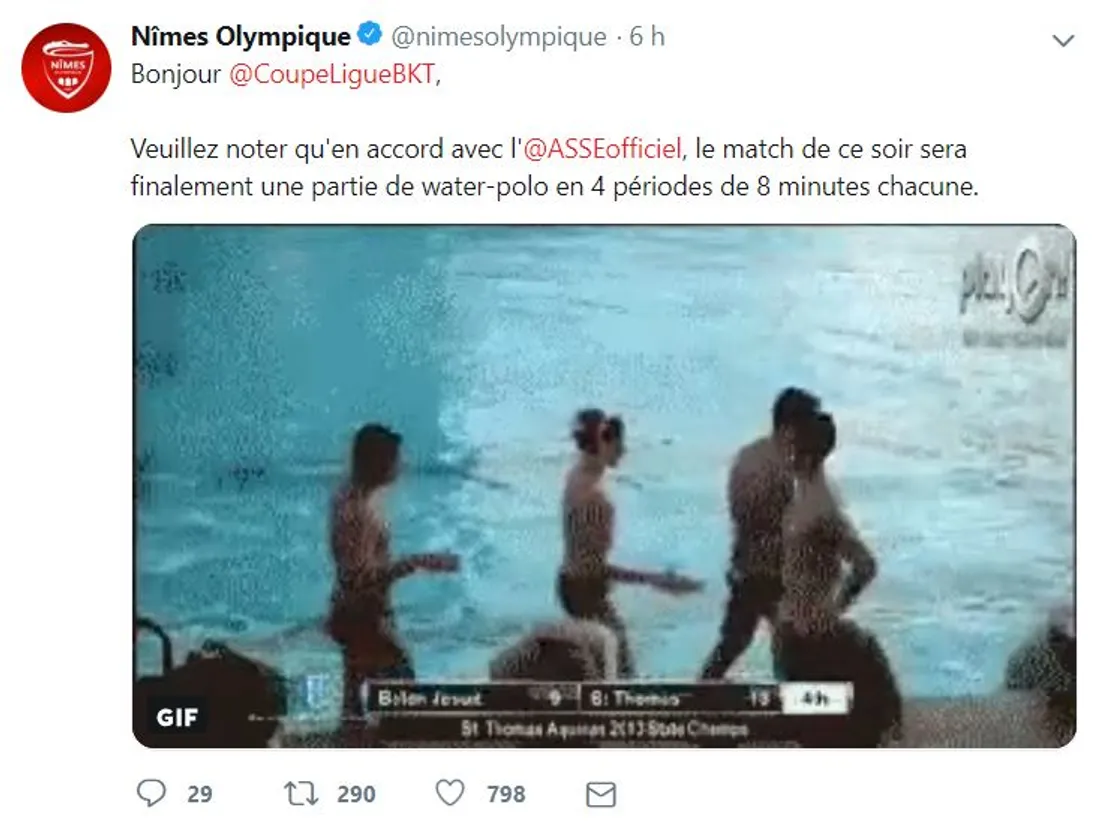Send the tweet via the envelope icon
Viewport: 1100px width, 821px height.
[601, 794]
